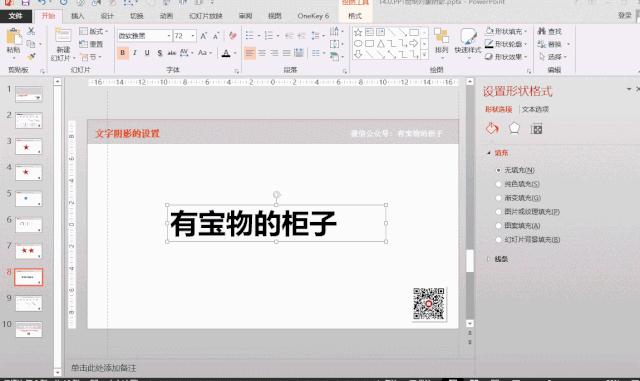The image size is (640, 381).
Task: Switch to the 插入 insert tab
Action: 77,16
